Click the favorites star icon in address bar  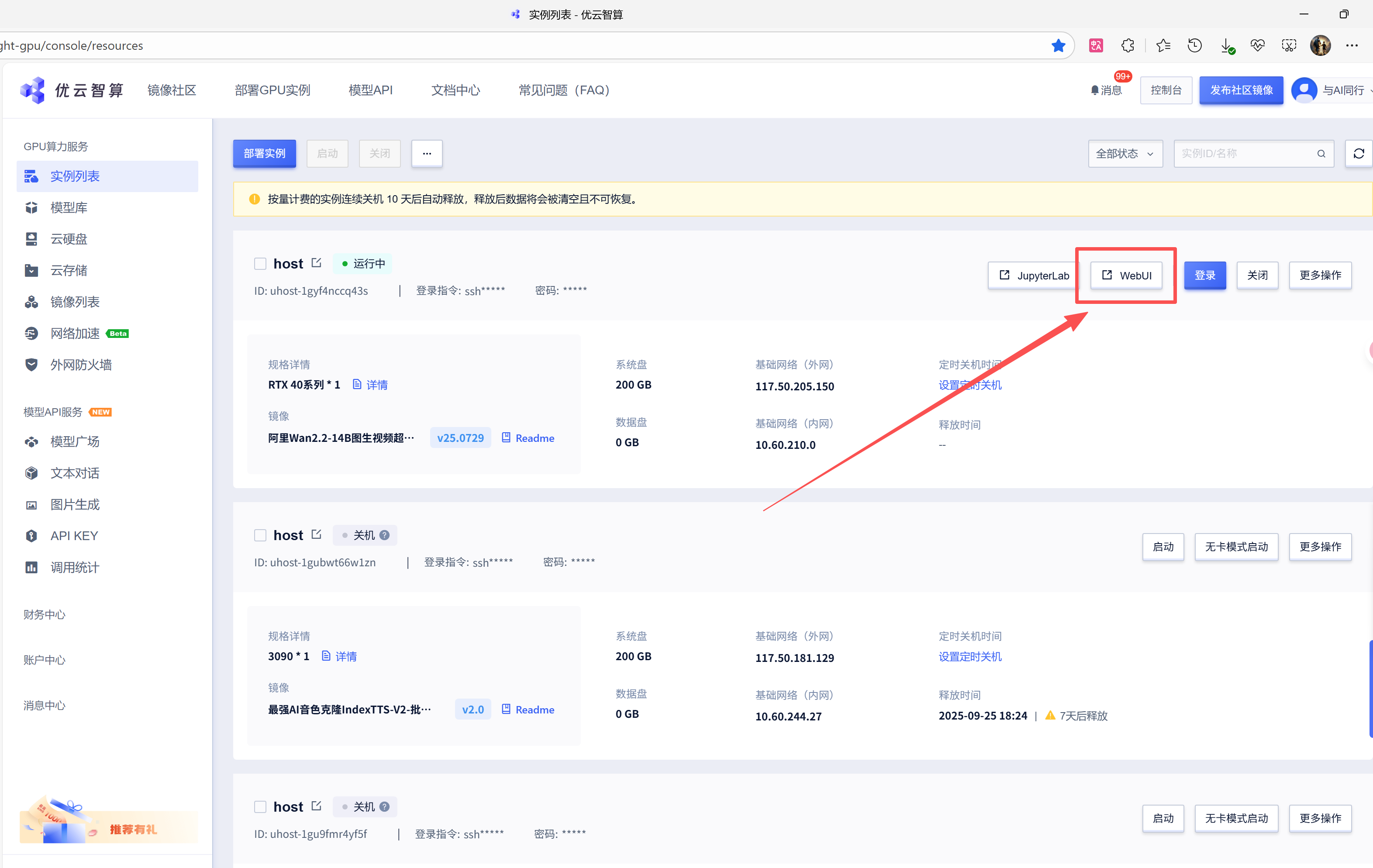(1058, 45)
